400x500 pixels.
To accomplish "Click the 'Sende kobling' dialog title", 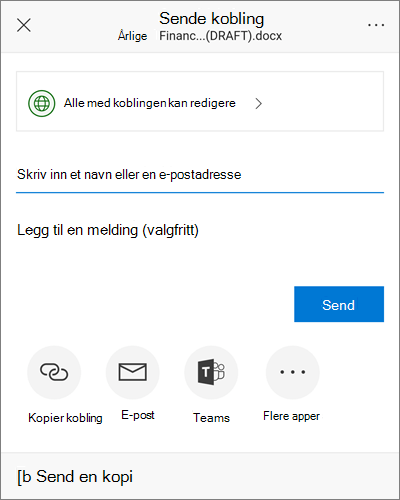I will (x=212, y=19).
